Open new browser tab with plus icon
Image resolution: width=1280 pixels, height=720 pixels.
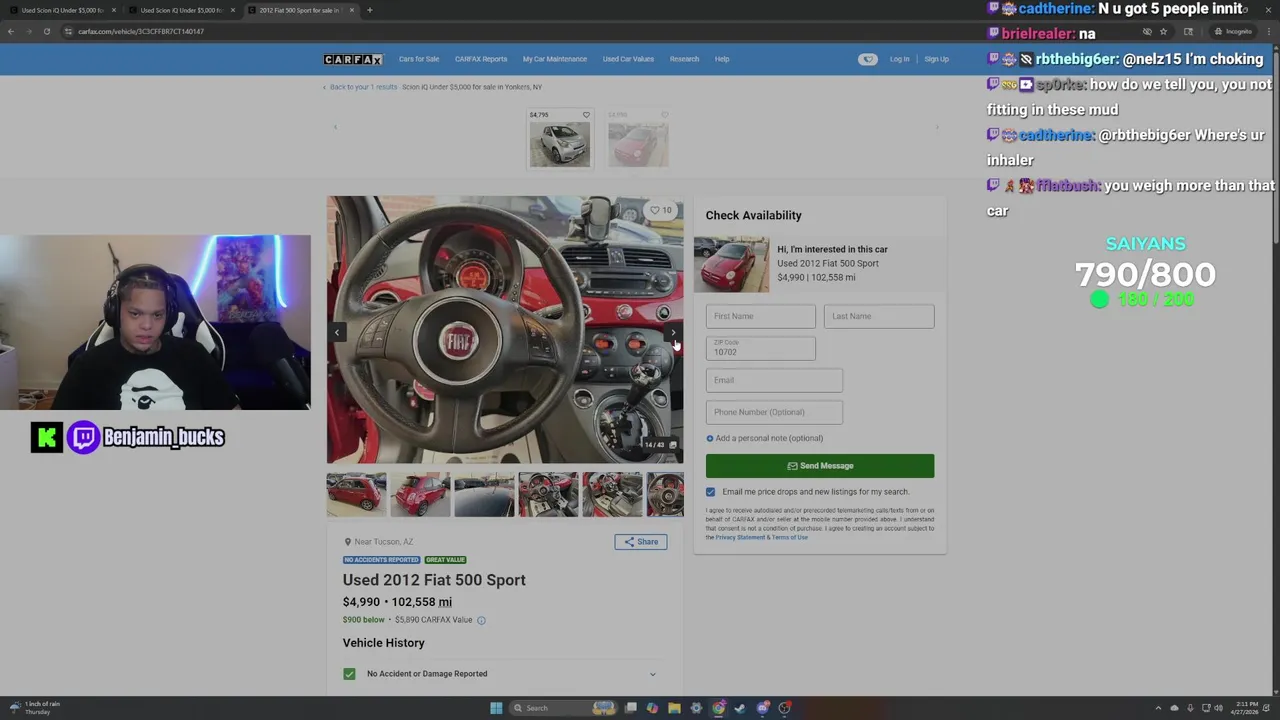[369, 10]
